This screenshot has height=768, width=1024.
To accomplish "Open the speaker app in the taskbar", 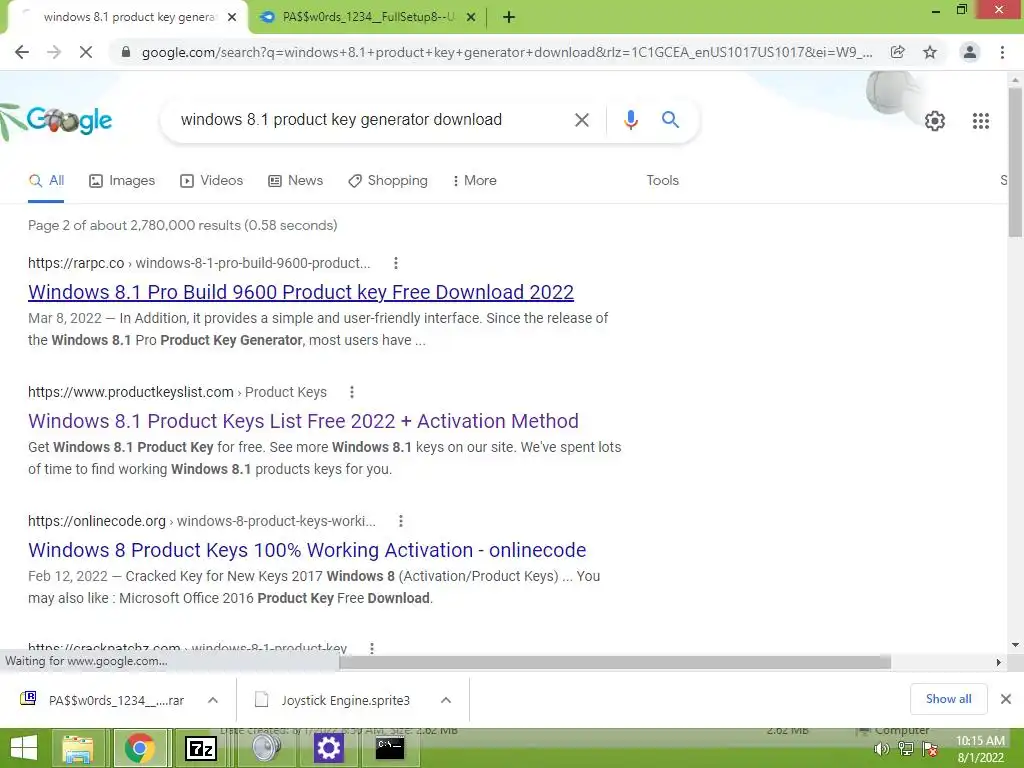I will click(267, 748).
